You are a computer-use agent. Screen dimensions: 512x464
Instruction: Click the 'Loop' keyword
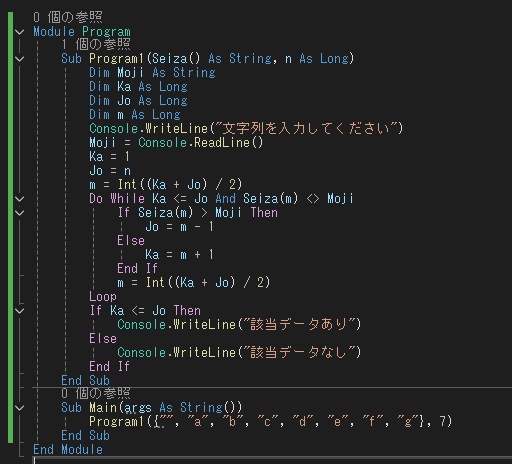[x=103, y=297]
